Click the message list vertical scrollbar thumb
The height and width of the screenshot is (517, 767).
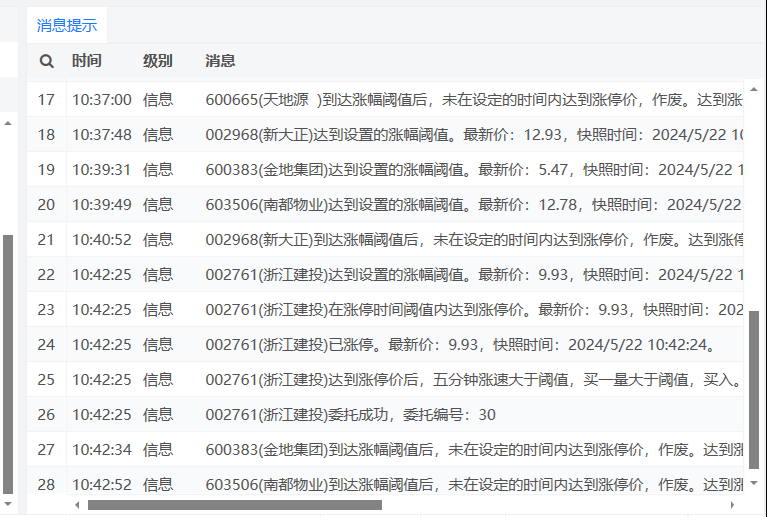(x=754, y=390)
